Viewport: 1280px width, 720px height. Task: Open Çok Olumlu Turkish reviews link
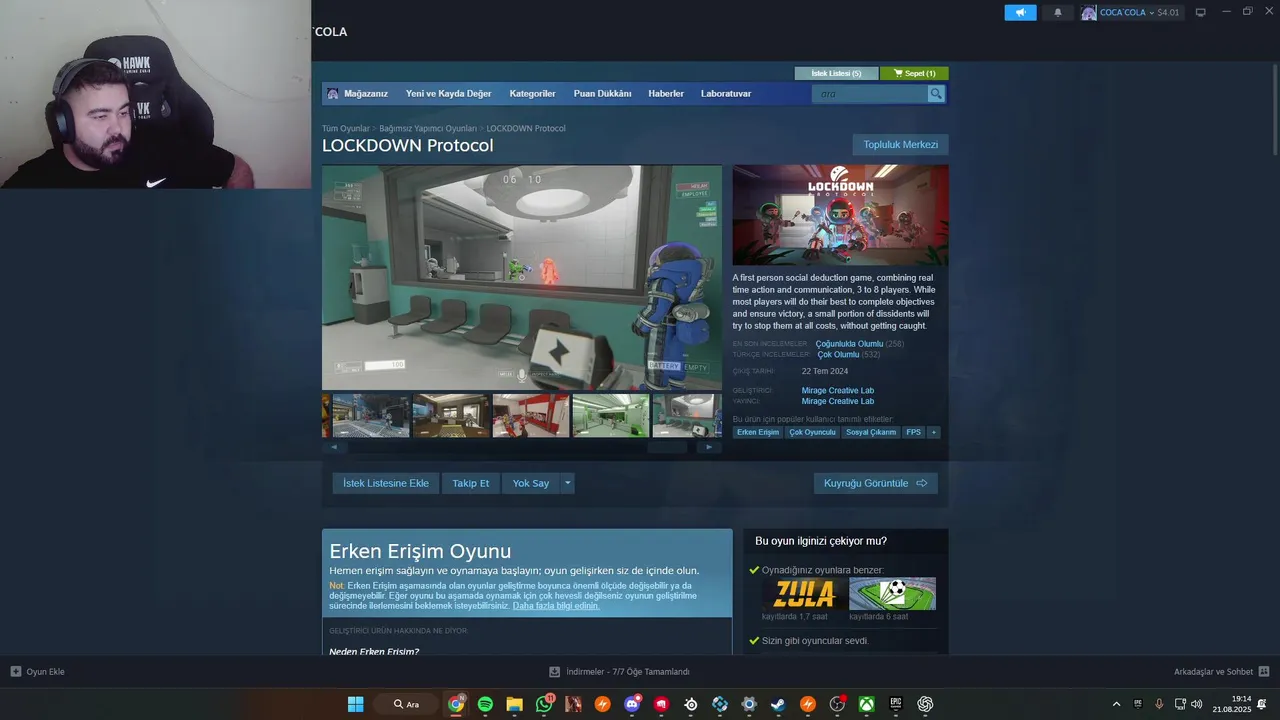coord(838,355)
